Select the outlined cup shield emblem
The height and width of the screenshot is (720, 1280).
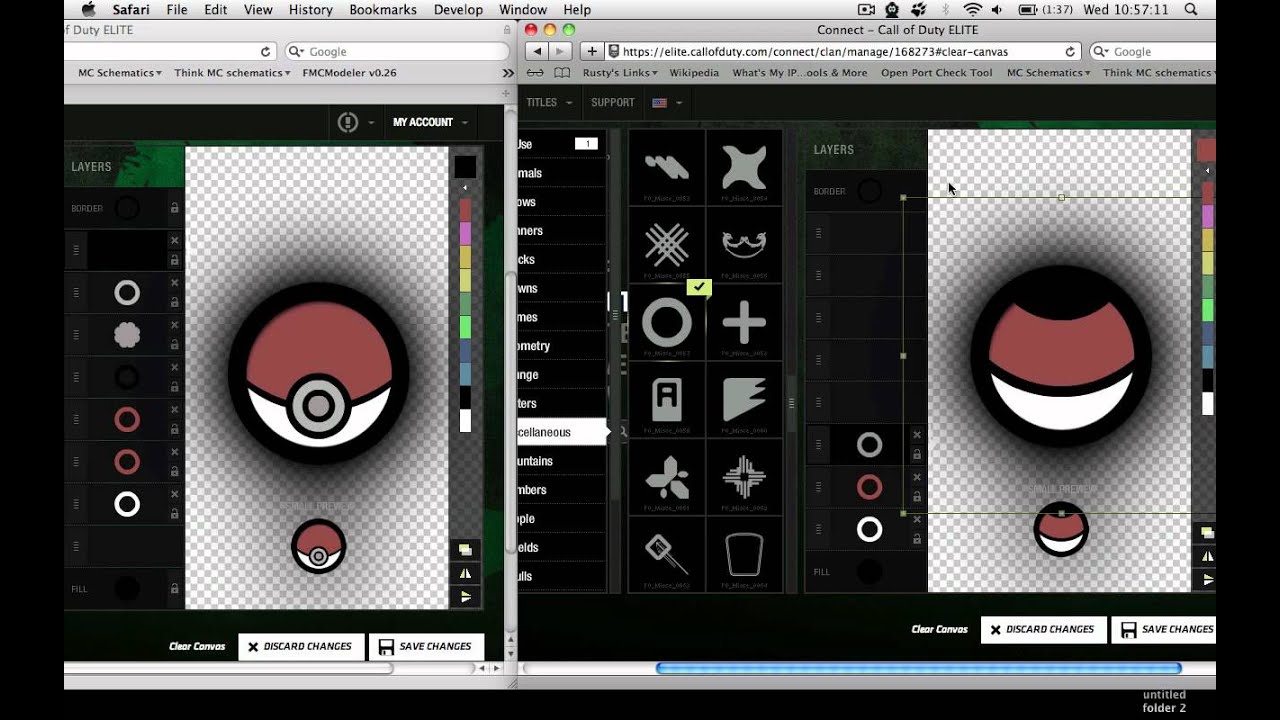pos(744,553)
